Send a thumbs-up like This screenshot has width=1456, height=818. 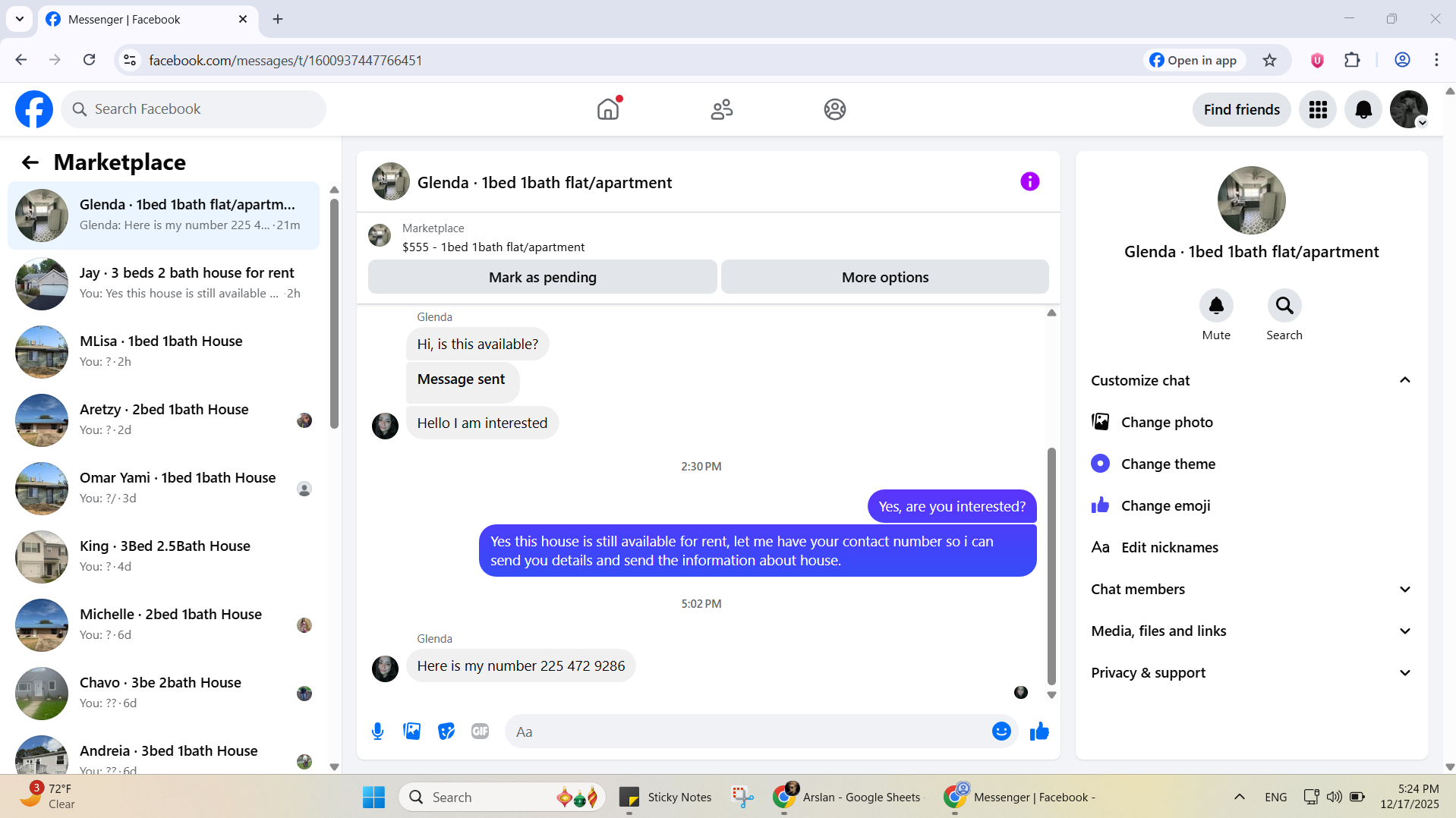(1039, 731)
